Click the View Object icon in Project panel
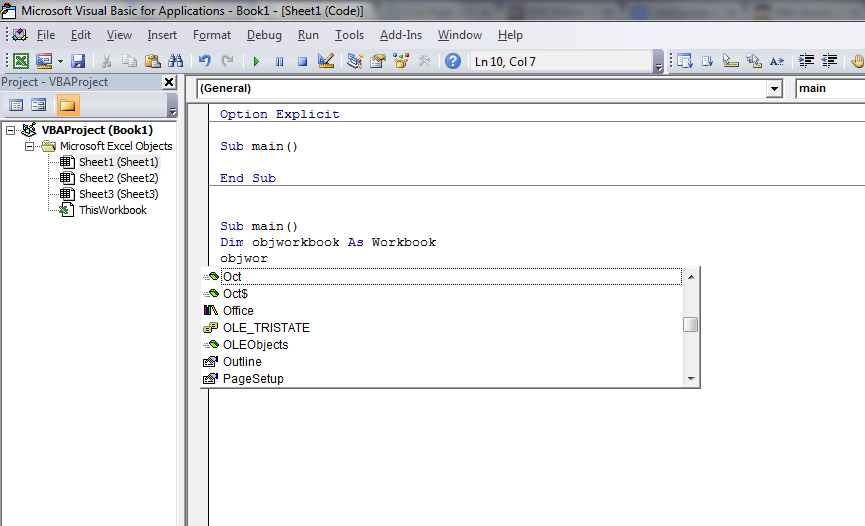This screenshot has height=526, width=865. pyautogui.click(x=39, y=105)
